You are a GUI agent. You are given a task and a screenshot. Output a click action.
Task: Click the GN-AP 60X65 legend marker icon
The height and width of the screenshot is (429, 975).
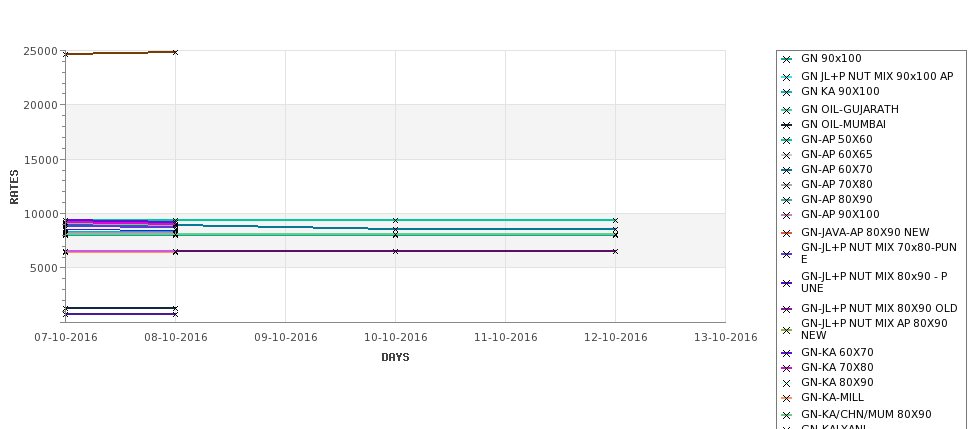coord(787,155)
